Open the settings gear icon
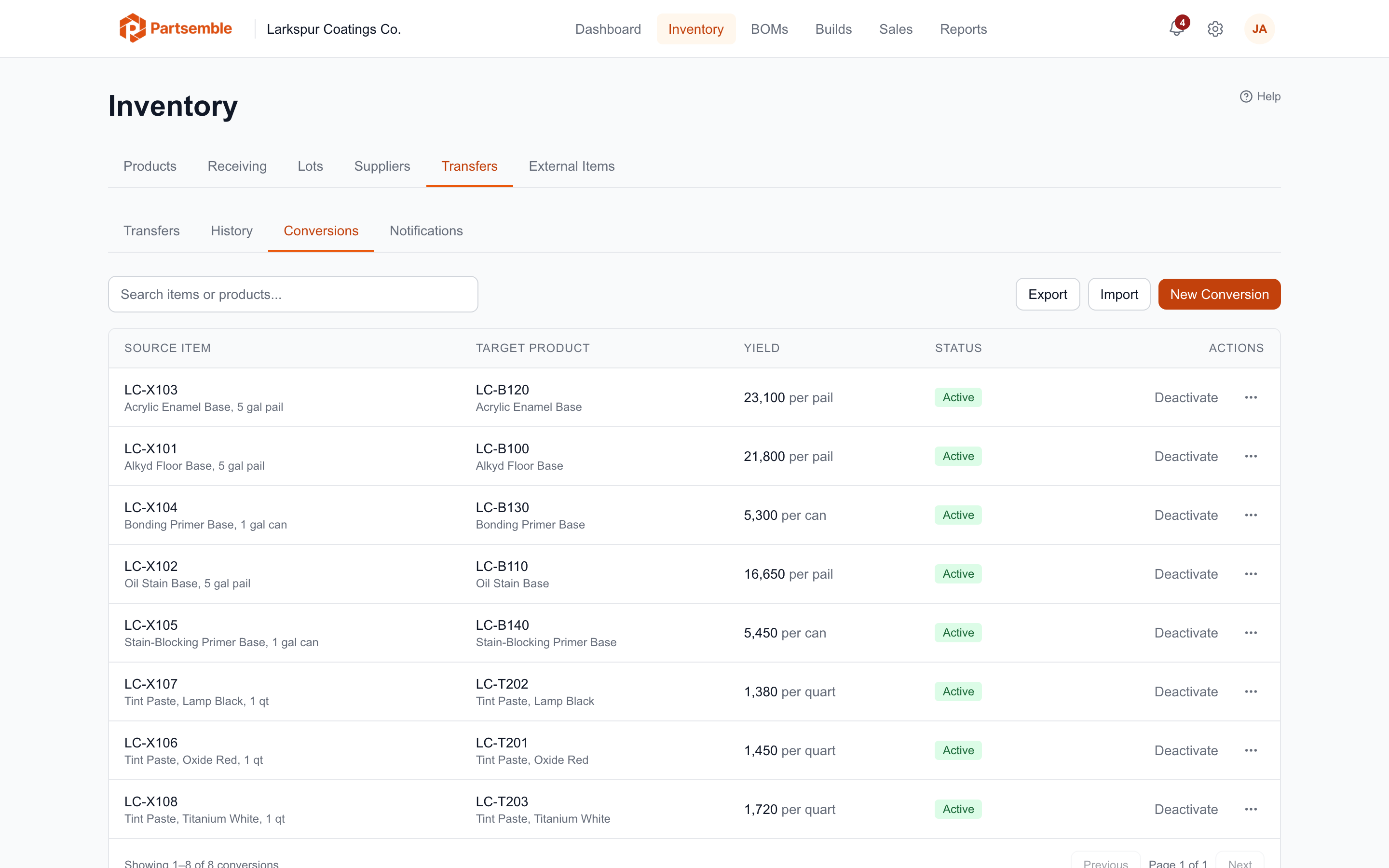 [x=1215, y=29]
